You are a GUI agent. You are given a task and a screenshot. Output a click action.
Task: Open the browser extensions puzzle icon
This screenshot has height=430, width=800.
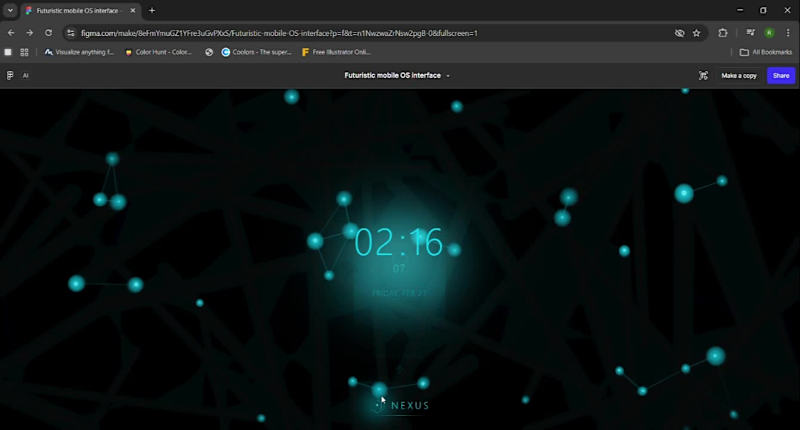pos(722,33)
